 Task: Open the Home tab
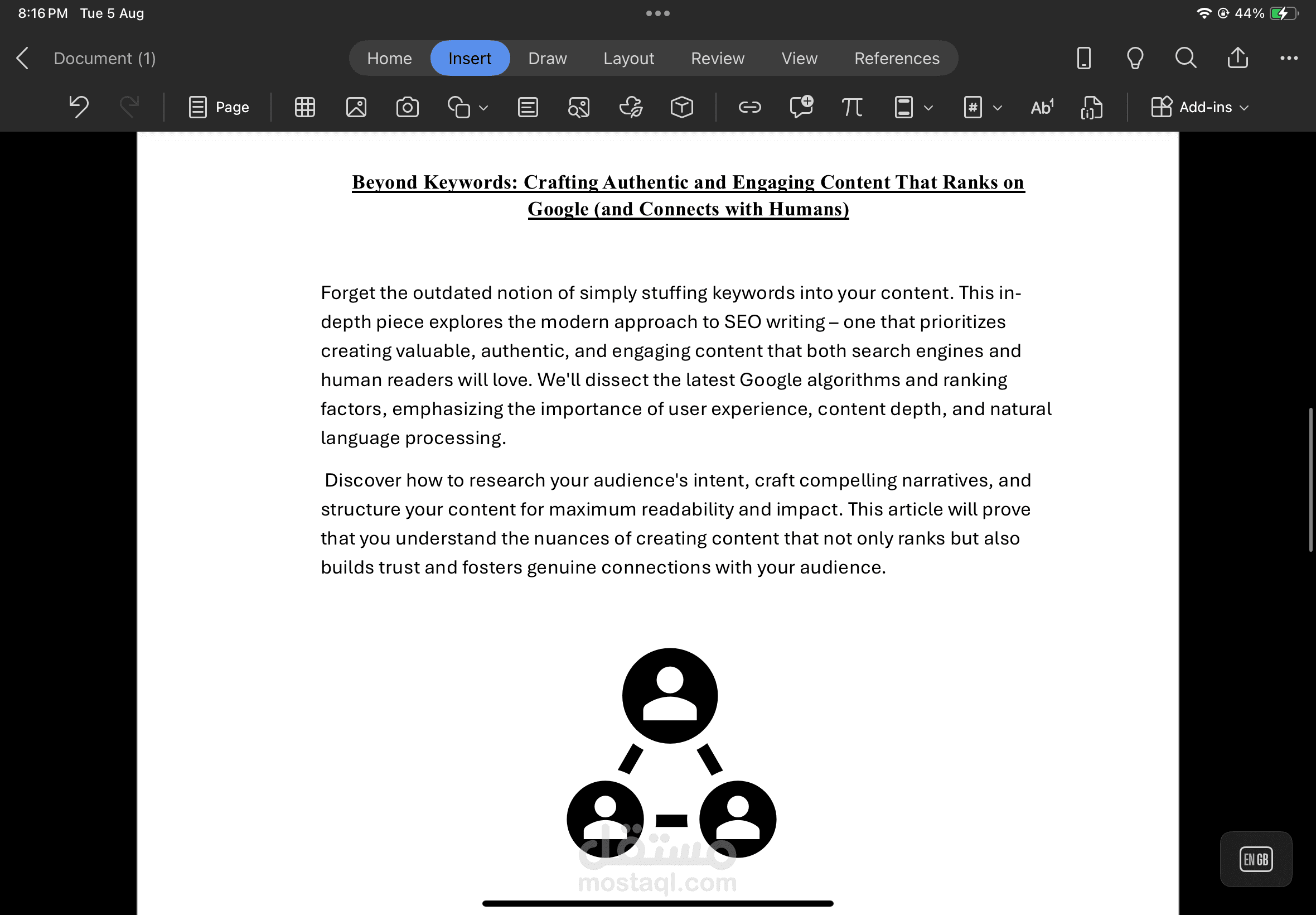coord(390,59)
